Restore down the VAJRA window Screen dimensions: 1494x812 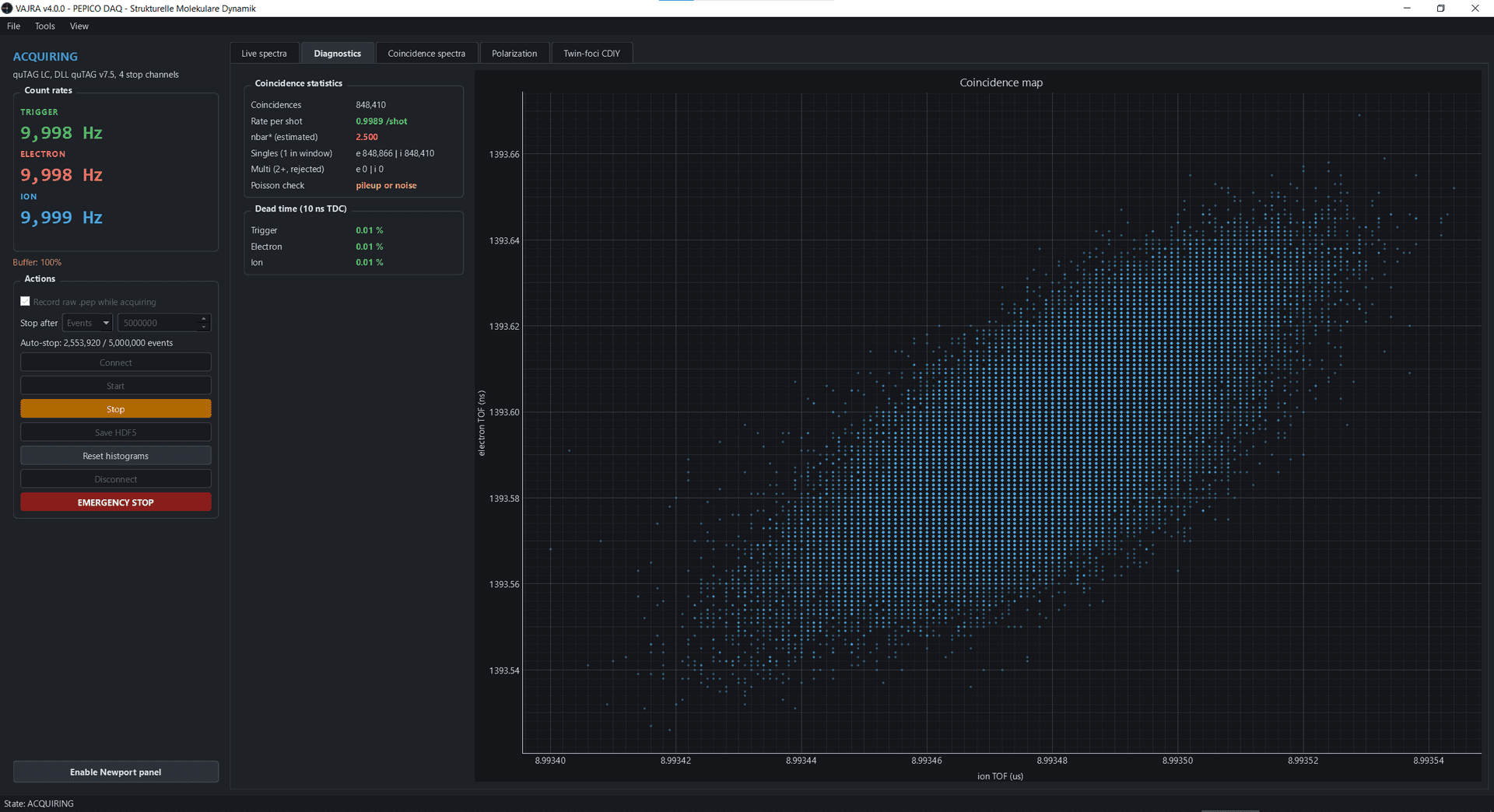[1441, 9]
